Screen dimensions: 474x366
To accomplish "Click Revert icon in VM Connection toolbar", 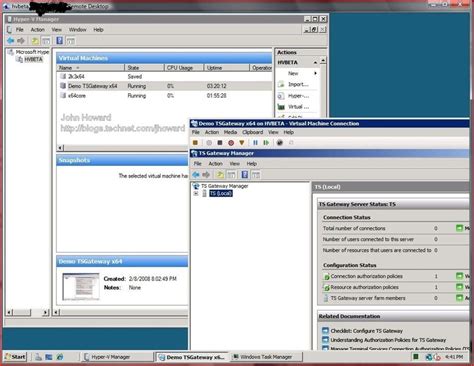I will click(291, 143).
